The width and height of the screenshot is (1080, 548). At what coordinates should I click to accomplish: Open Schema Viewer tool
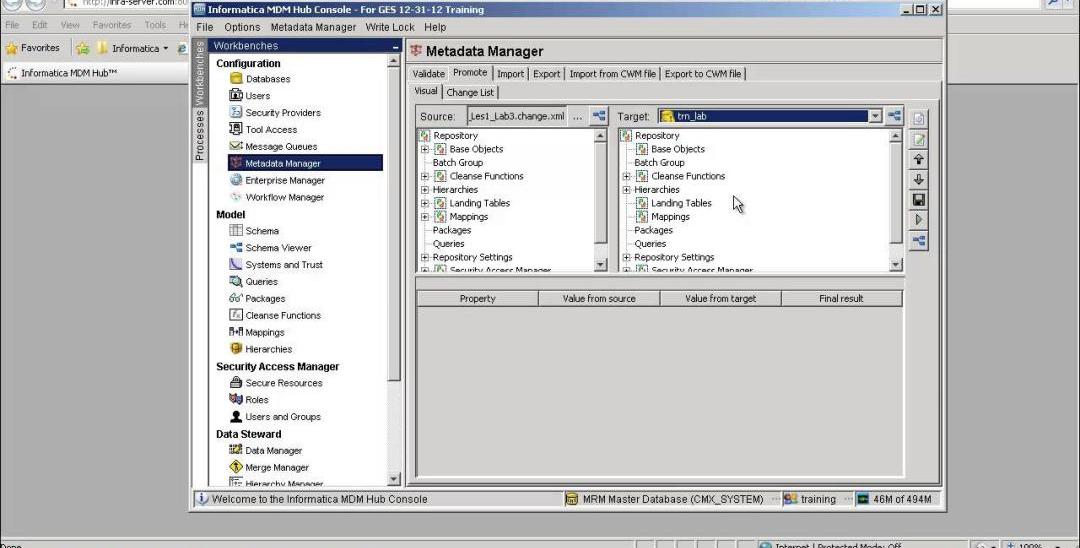[270, 247]
